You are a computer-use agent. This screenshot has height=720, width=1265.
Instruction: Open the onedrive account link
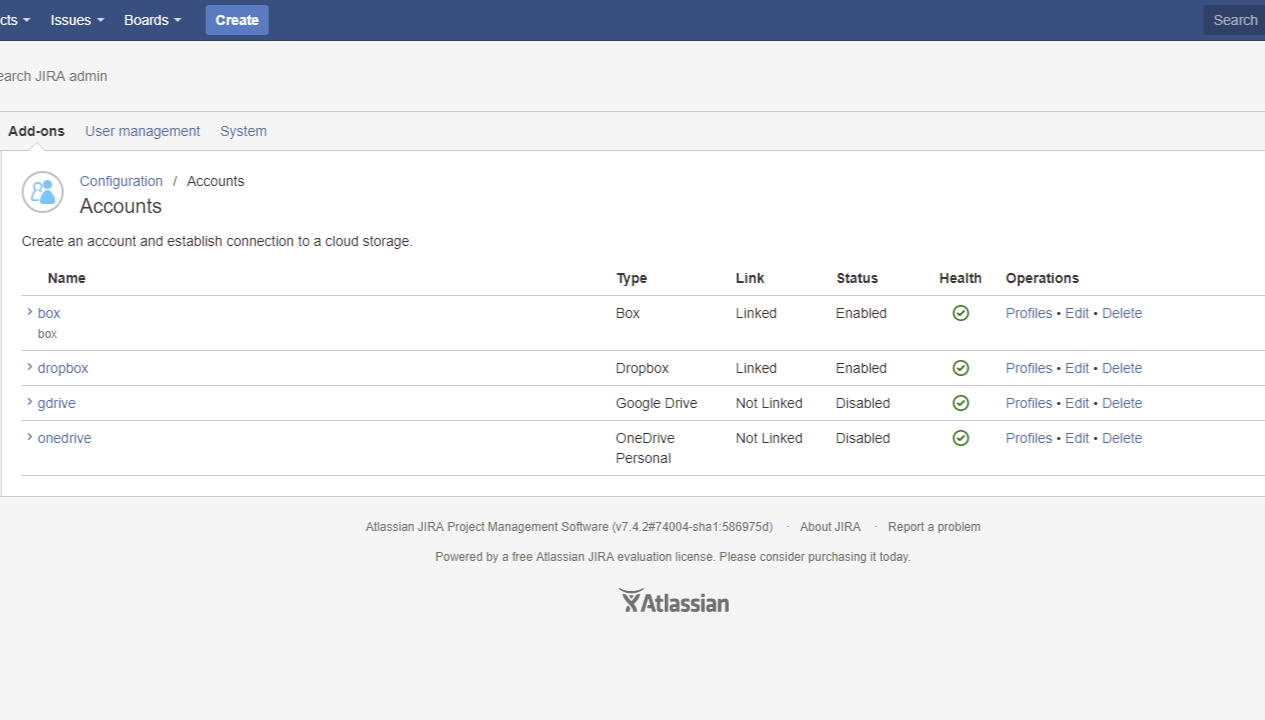[64, 438]
